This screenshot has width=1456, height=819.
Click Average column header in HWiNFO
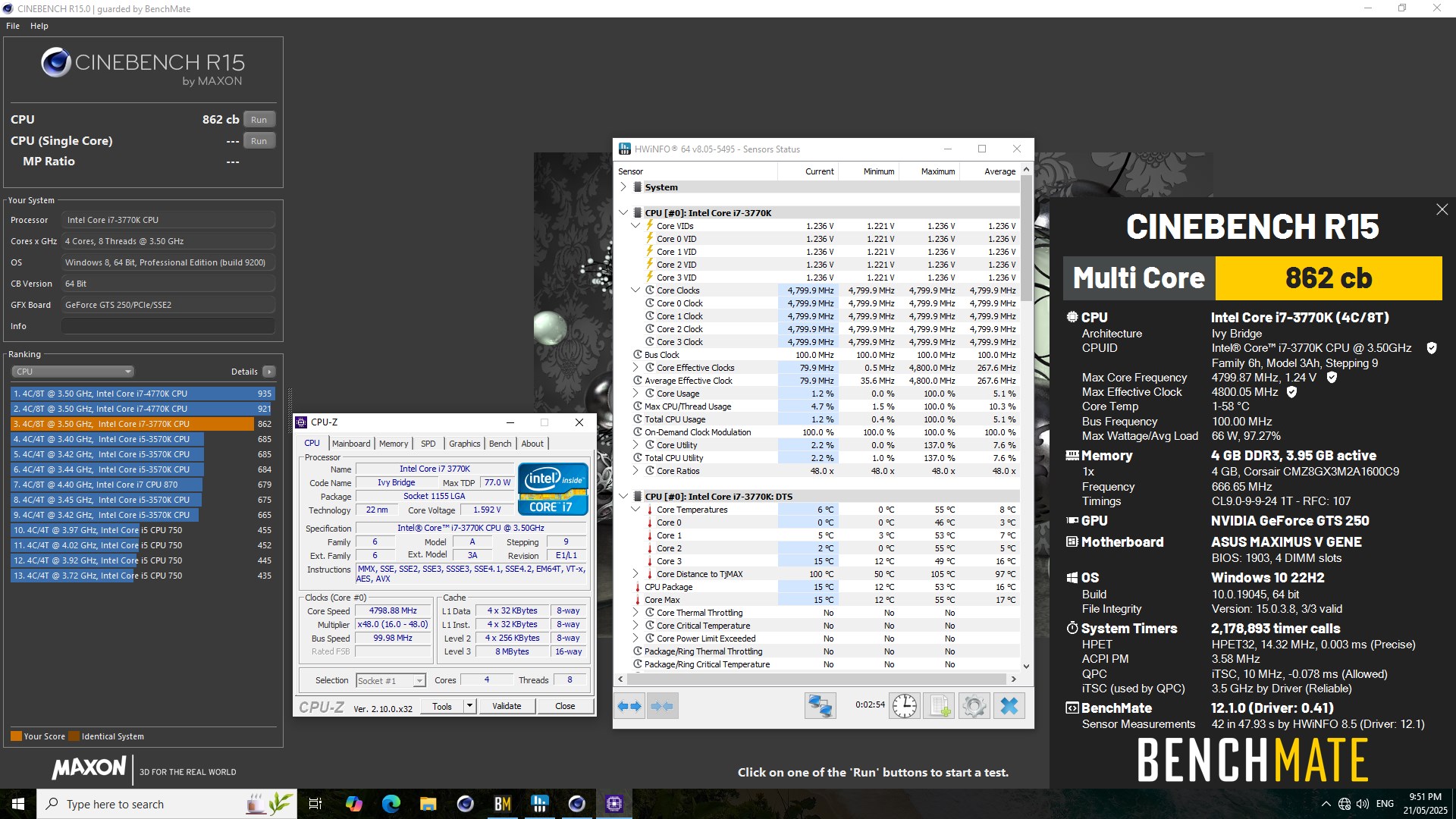(990, 171)
